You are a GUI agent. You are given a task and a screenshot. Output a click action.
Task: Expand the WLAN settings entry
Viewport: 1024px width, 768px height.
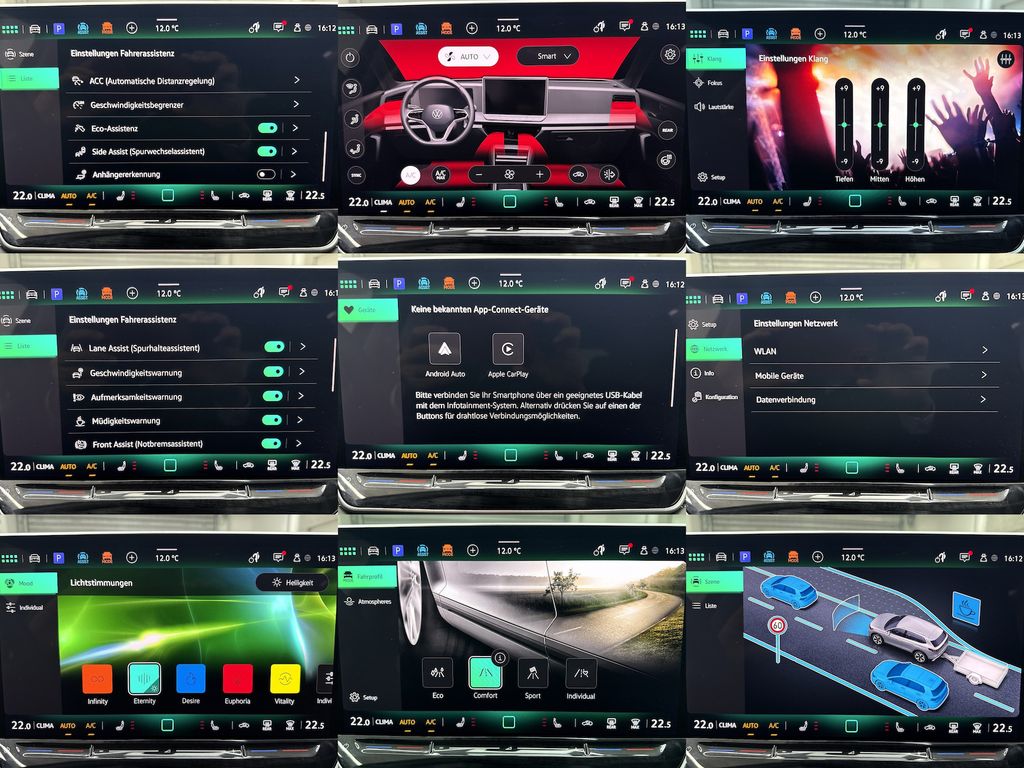984,351
